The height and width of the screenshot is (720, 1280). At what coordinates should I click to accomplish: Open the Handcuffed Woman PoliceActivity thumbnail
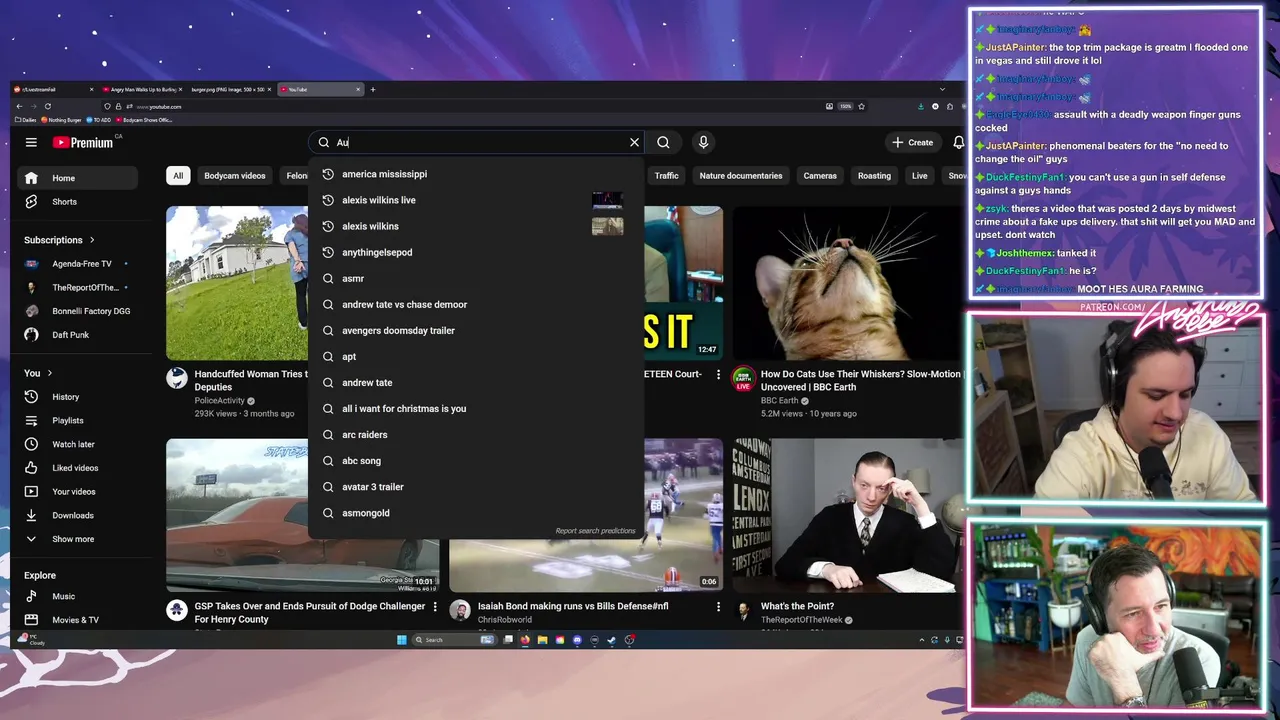[237, 283]
